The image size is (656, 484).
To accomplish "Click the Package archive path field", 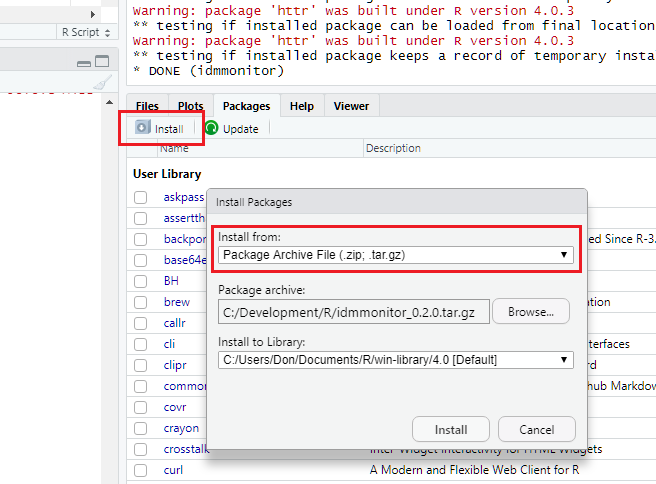I will coord(354,312).
